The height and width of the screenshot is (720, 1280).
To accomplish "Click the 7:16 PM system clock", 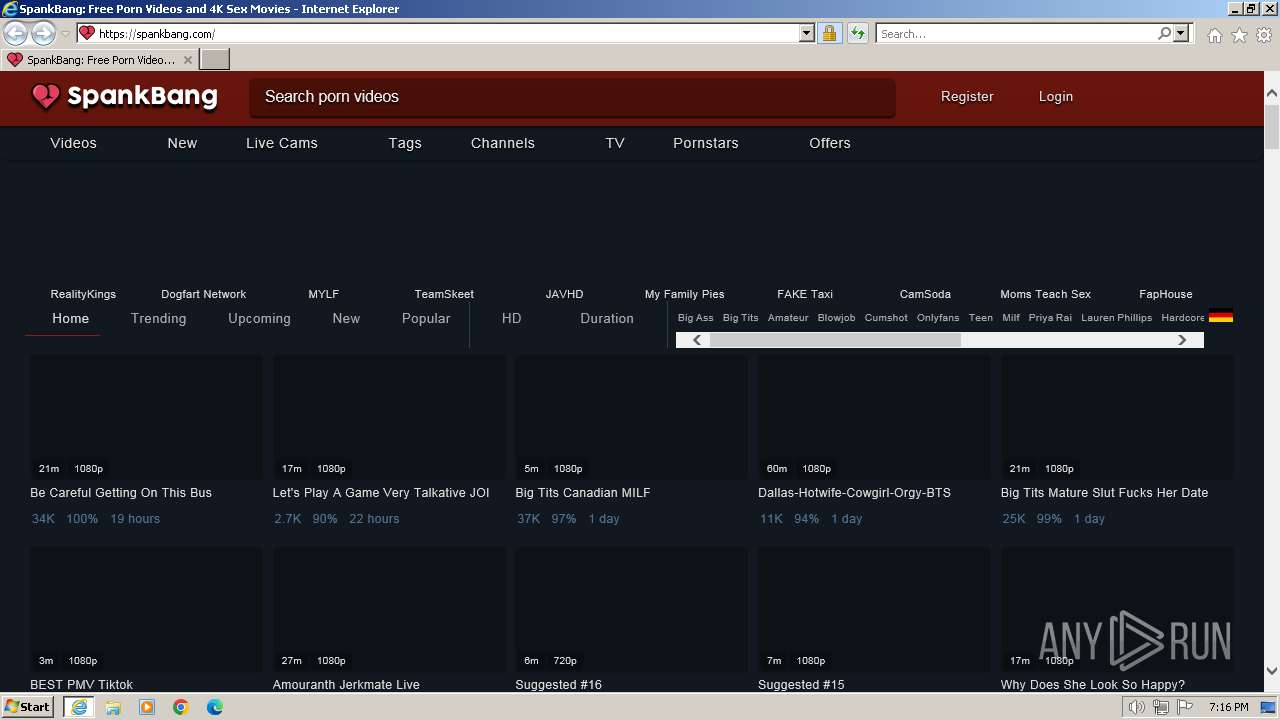I will (1228, 707).
